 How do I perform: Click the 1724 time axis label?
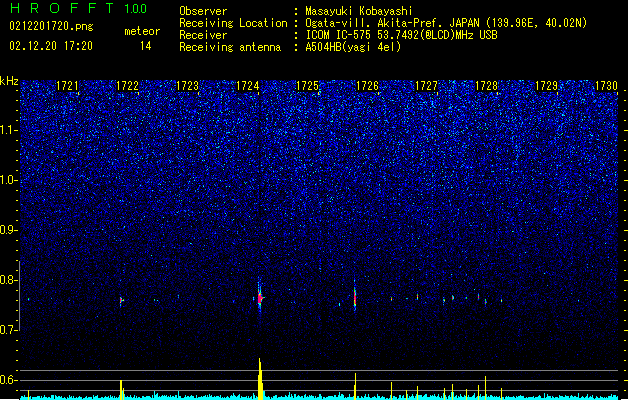[248, 85]
